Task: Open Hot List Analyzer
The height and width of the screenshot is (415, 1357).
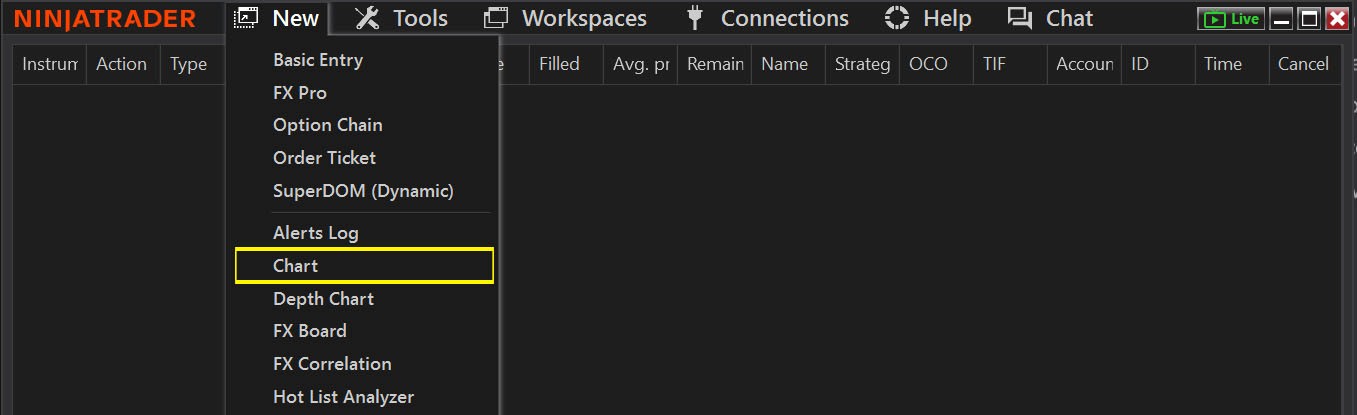Action: [x=343, y=397]
